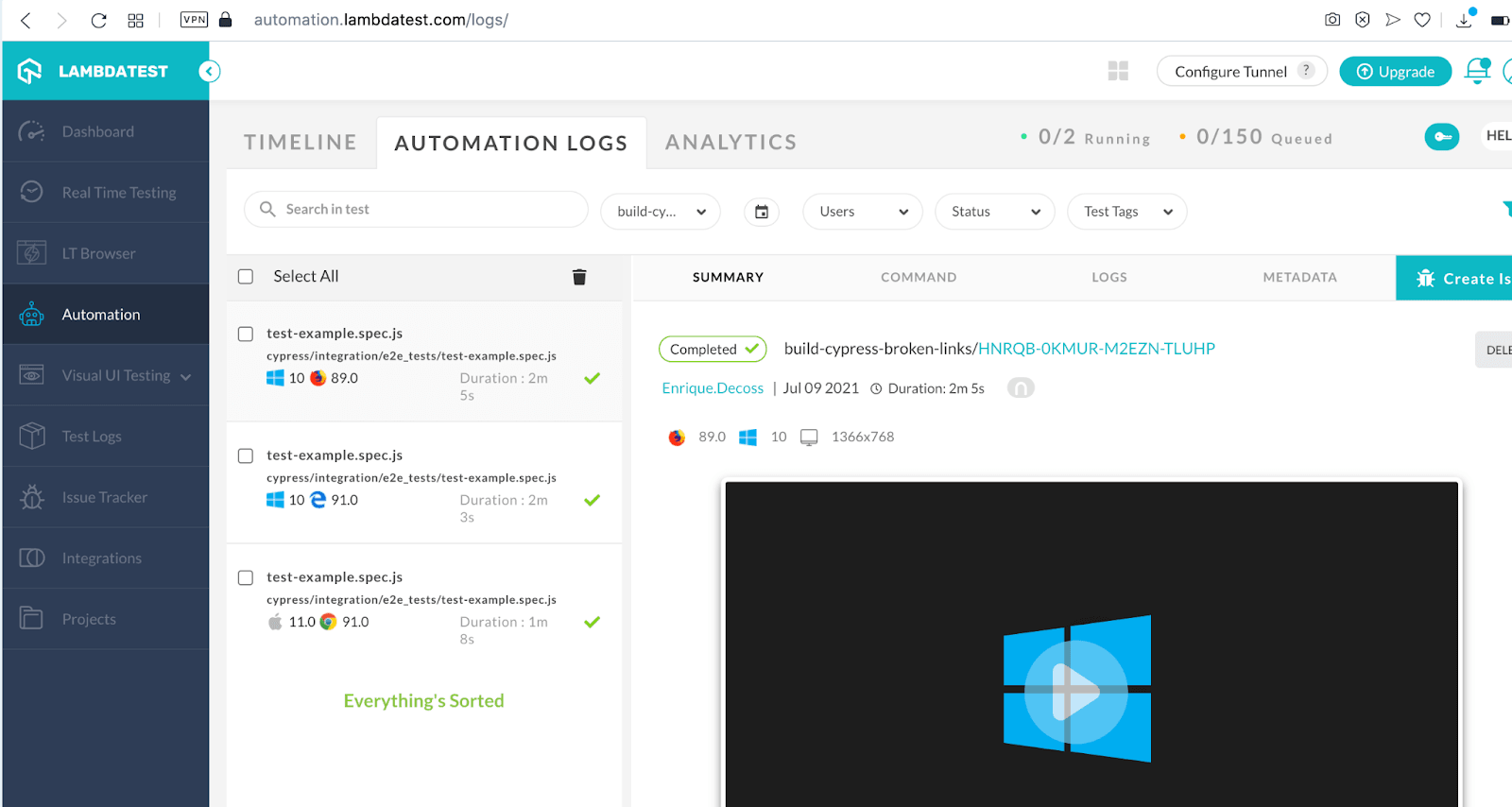Open the Metadata tab
This screenshot has height=807, width=1512.
click(x=1300, y=277)
